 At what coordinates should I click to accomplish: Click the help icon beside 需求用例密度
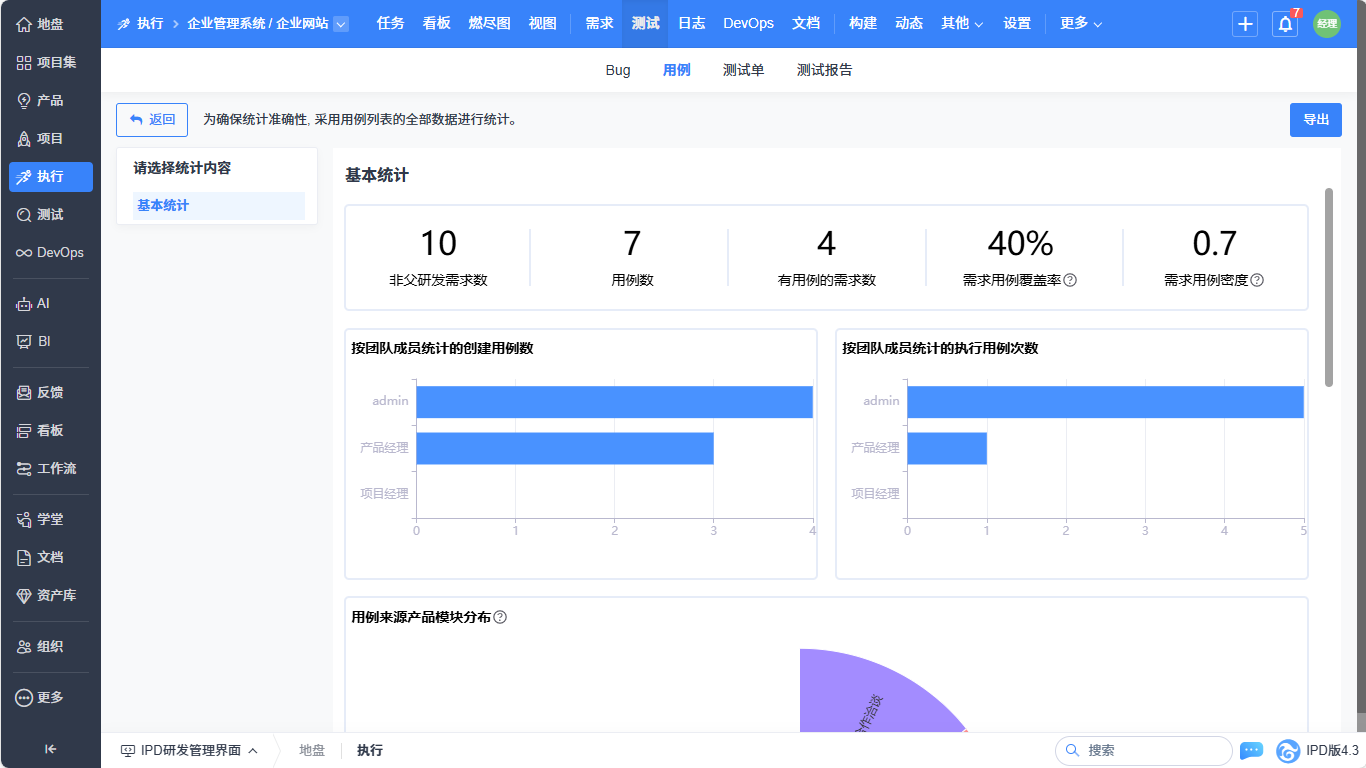pos(1257,280)
